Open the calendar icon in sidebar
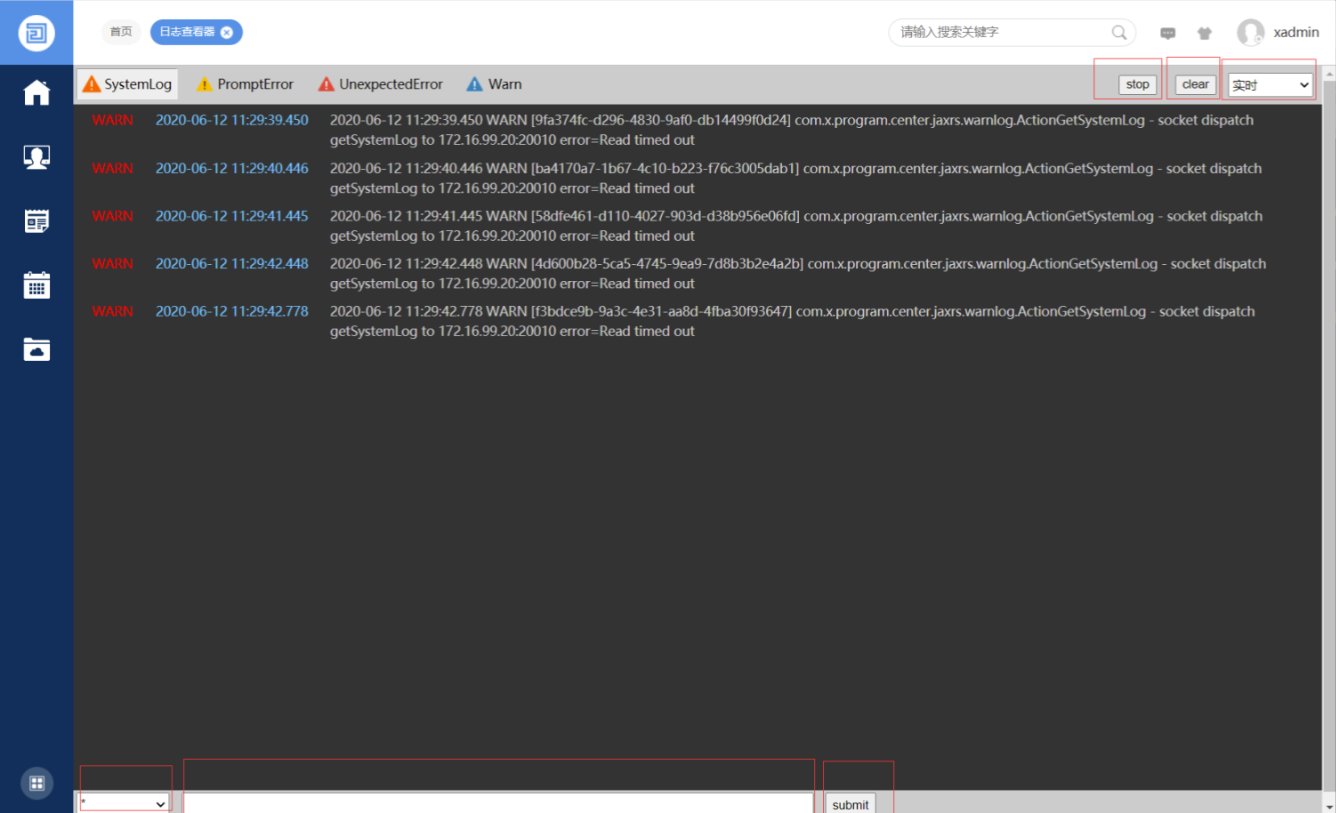The image size is (1336, 813). pyautogui.click(x=37, y=285)
